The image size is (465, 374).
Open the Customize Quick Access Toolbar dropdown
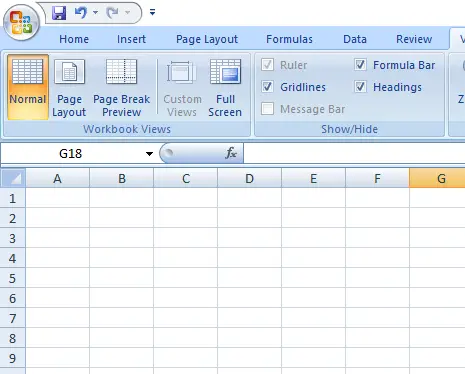(152, 13)
